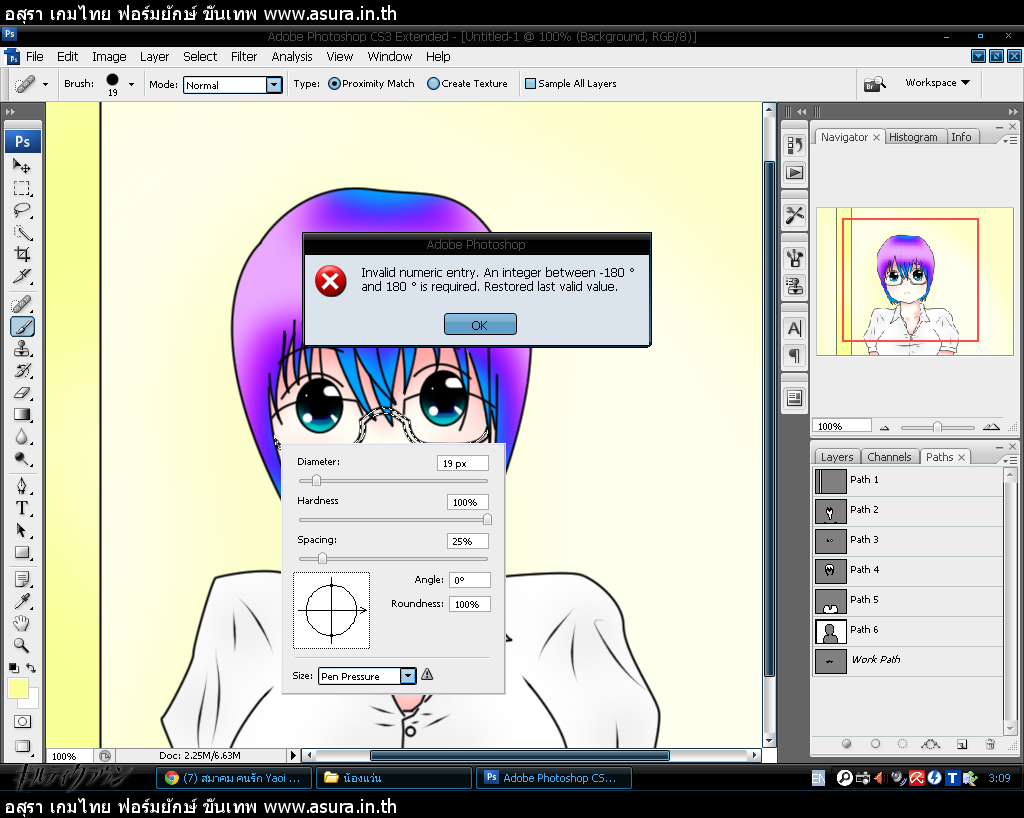Switch to the Channels tab
Screen dimensions: 1024x818
click(889, 457)
